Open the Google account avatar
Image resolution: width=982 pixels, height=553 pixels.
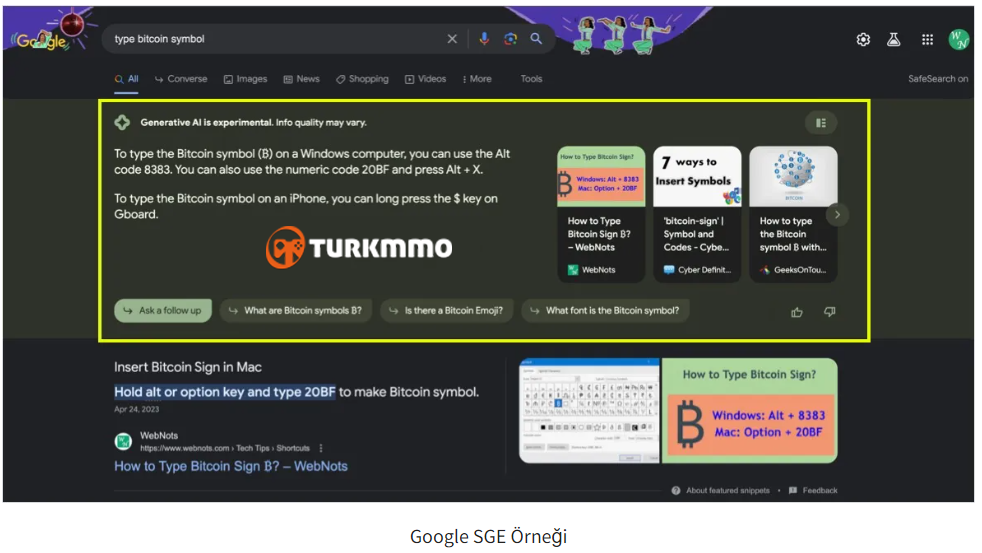coord(959,39)
